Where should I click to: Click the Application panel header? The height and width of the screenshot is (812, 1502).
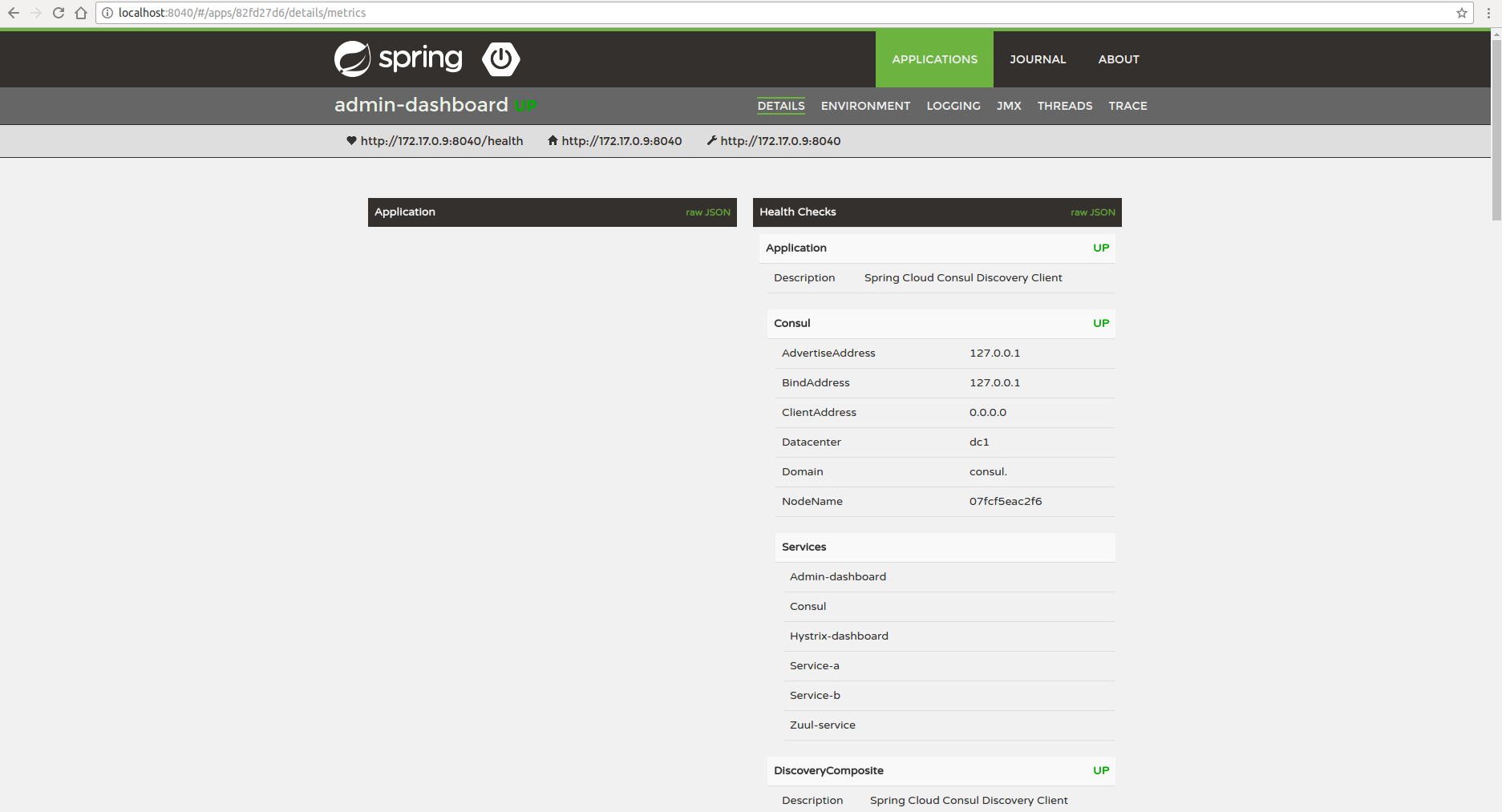click(x=553, y=212)
